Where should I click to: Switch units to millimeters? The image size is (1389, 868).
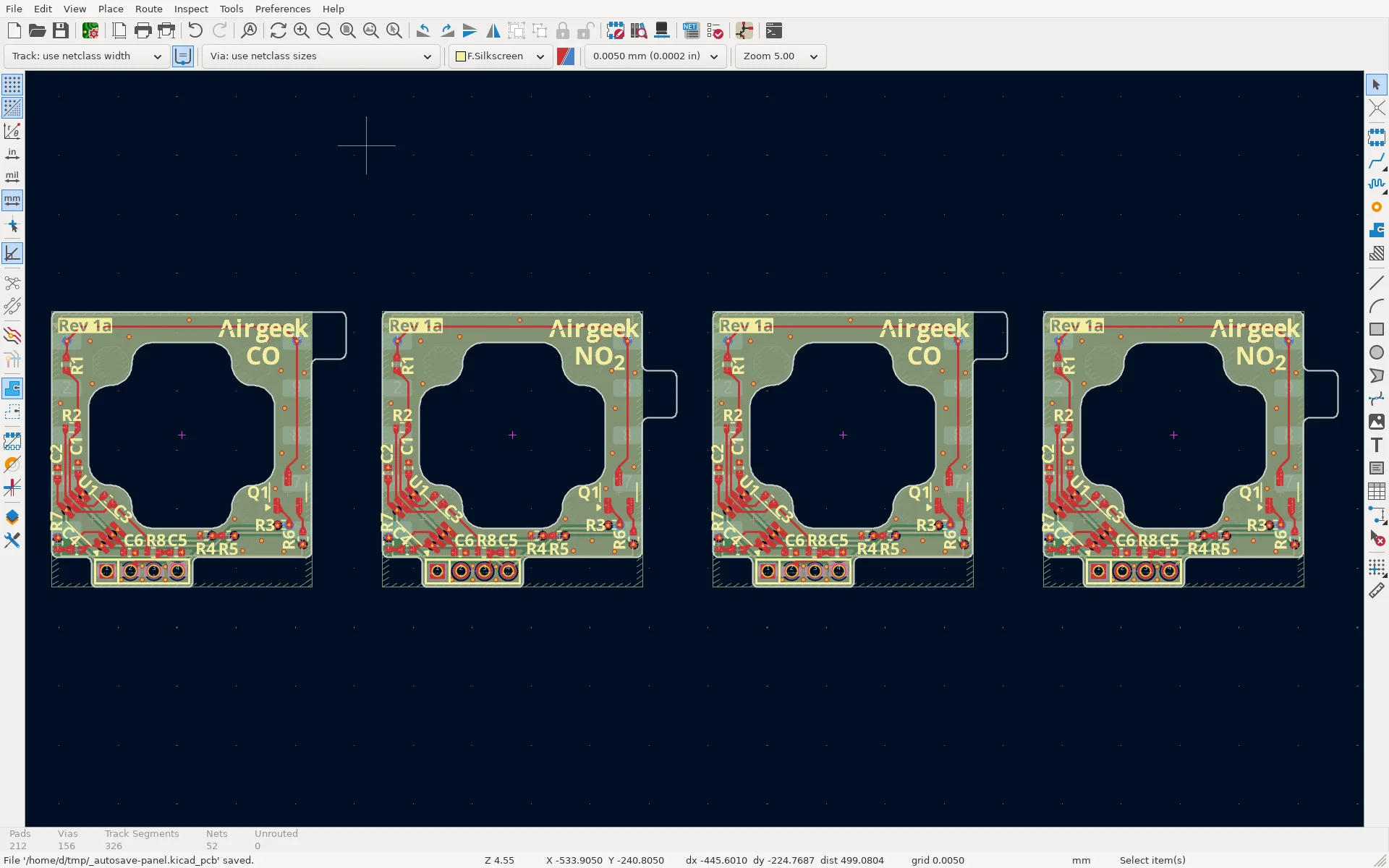click(12, 200)
